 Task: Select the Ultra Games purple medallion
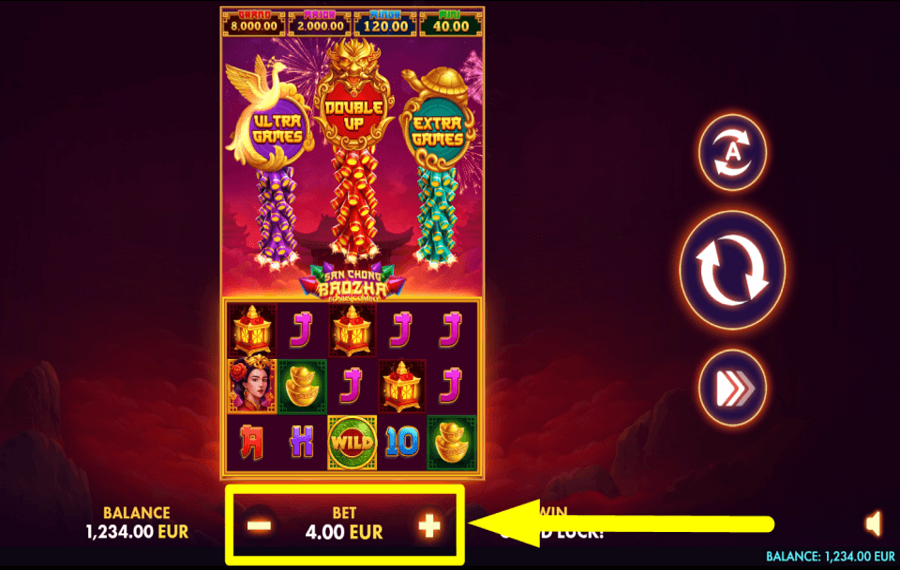(278, 130)
